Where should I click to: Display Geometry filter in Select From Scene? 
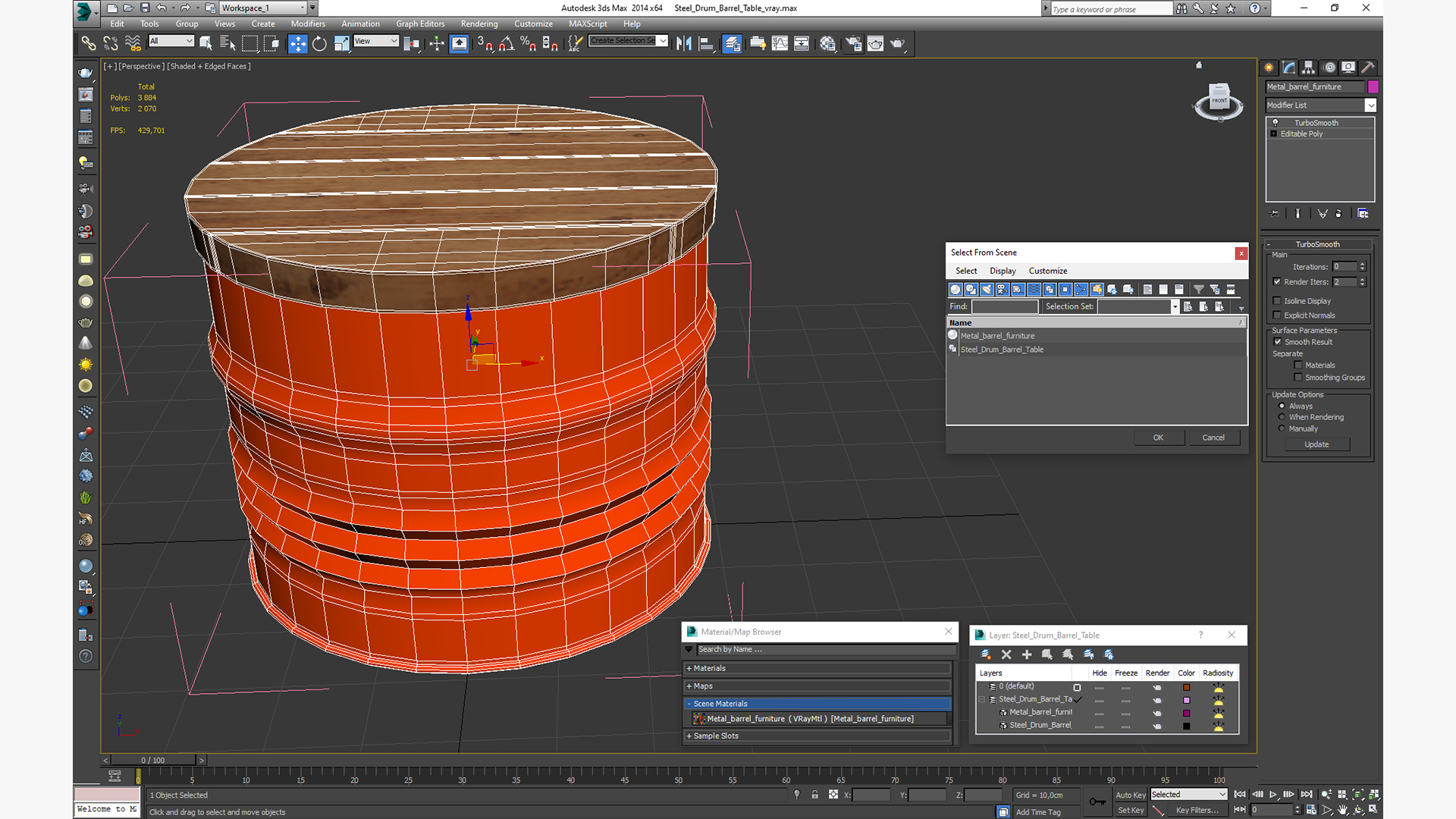[x=955, y=289]
